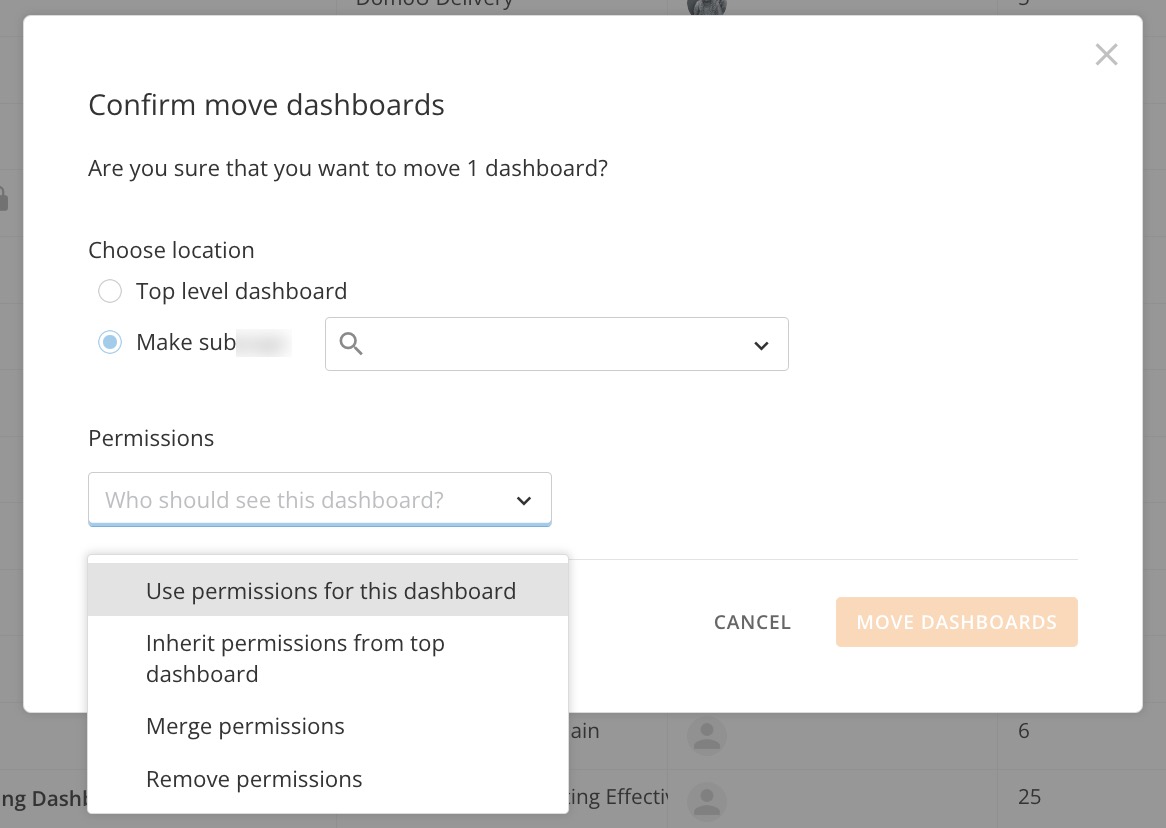Screen dimensions: 1166x828
Task: Select the Top level dashboard radio button
Action: pos(110,291)
